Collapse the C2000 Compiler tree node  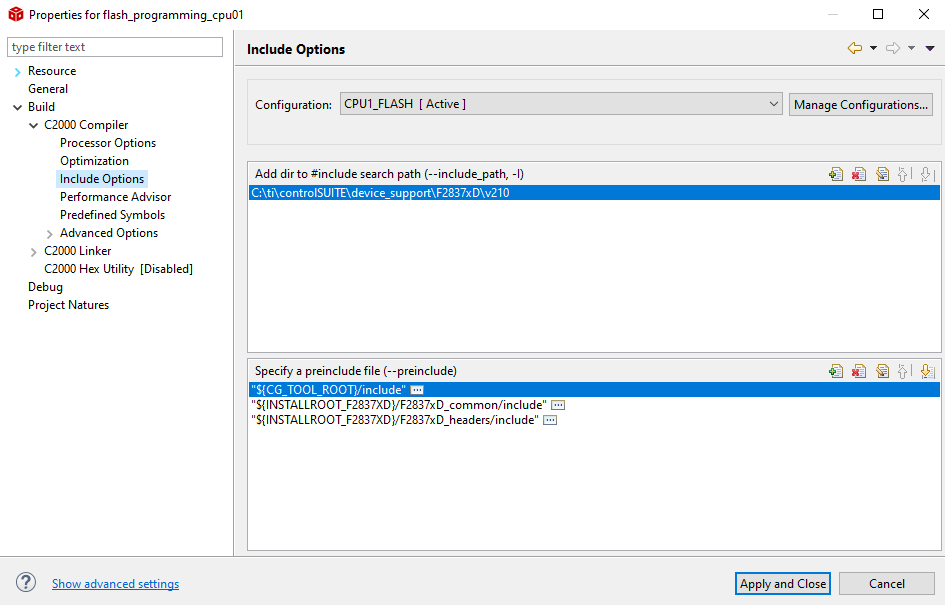[34, 124]
